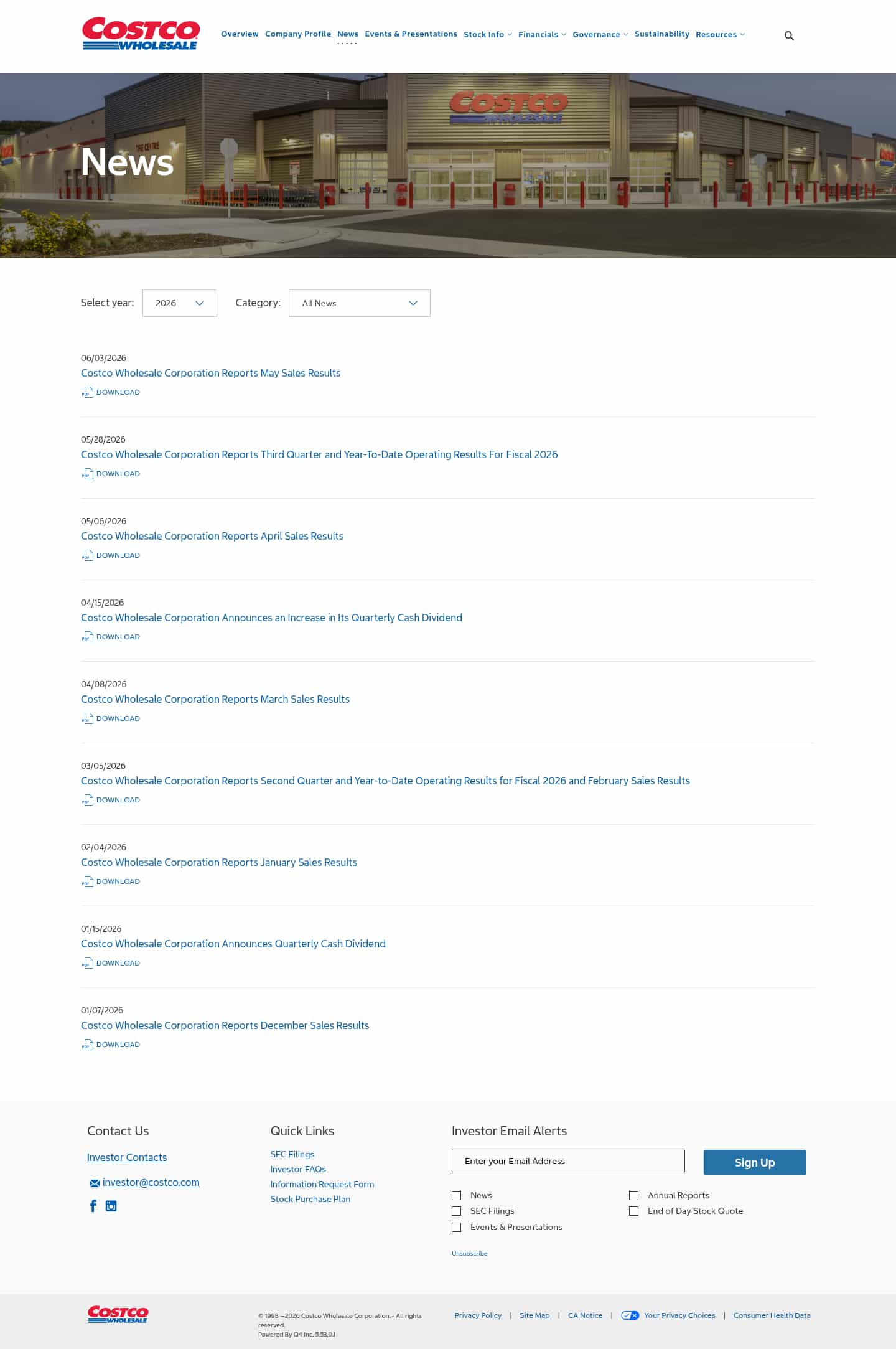Open Third Quarter Fiscal 2026 results link

click(319, 454)
